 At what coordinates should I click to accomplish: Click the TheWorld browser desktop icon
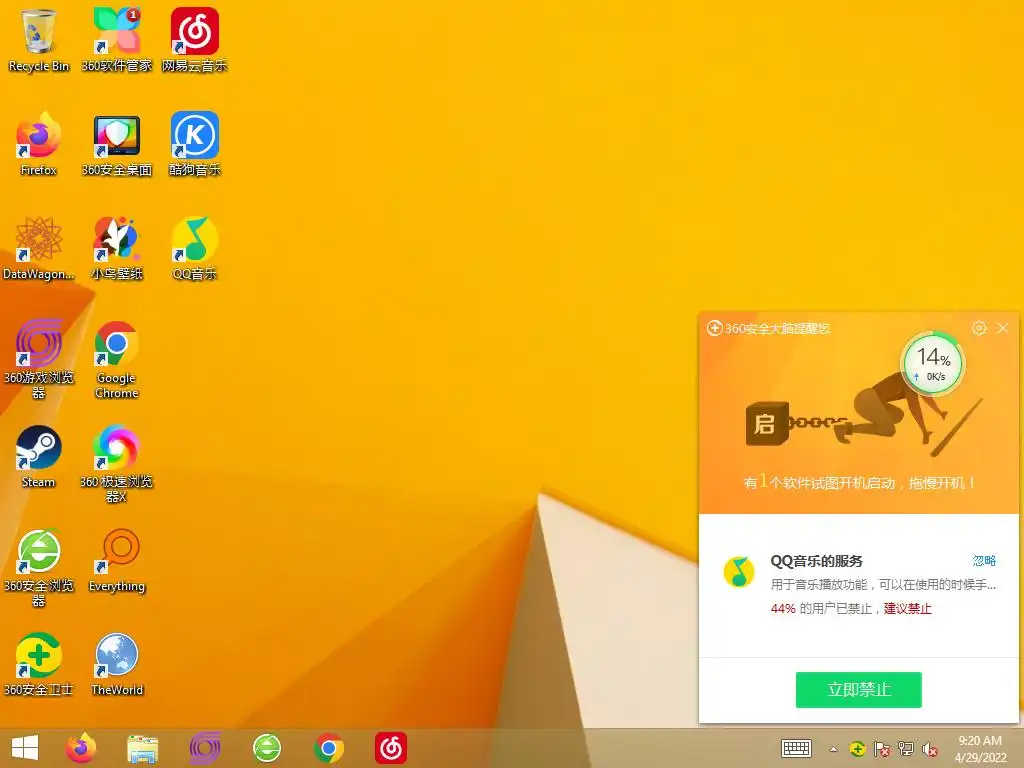[116, 664]
